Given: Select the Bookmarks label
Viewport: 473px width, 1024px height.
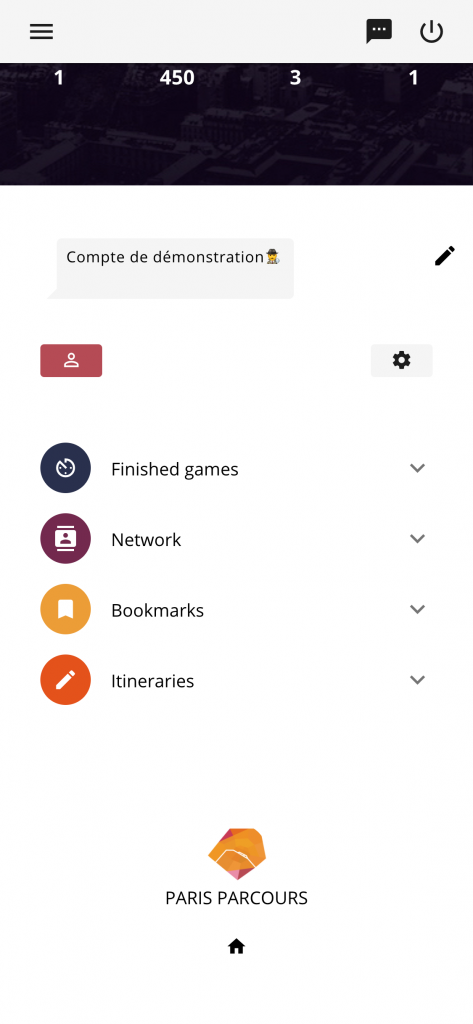Looking at the screenshot, I should 157,610.
